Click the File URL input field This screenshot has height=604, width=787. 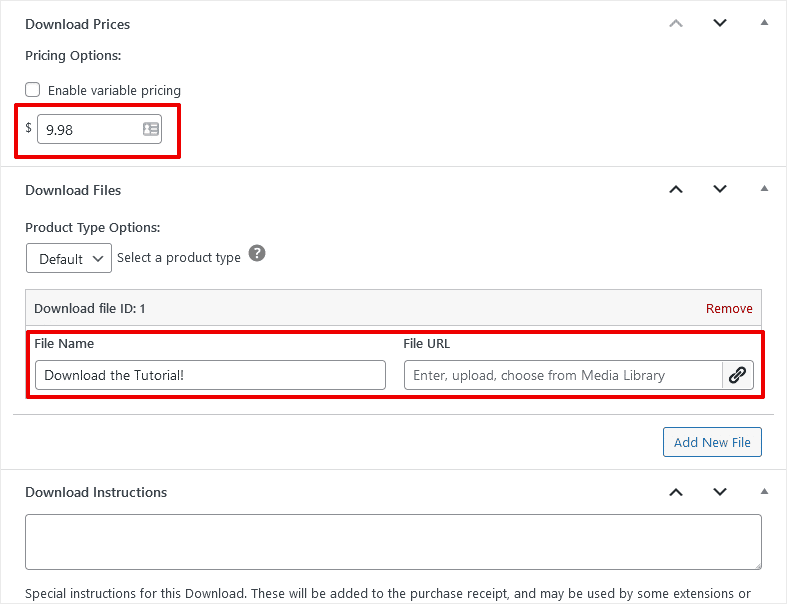pyautogui.click(x=563, y=375)
